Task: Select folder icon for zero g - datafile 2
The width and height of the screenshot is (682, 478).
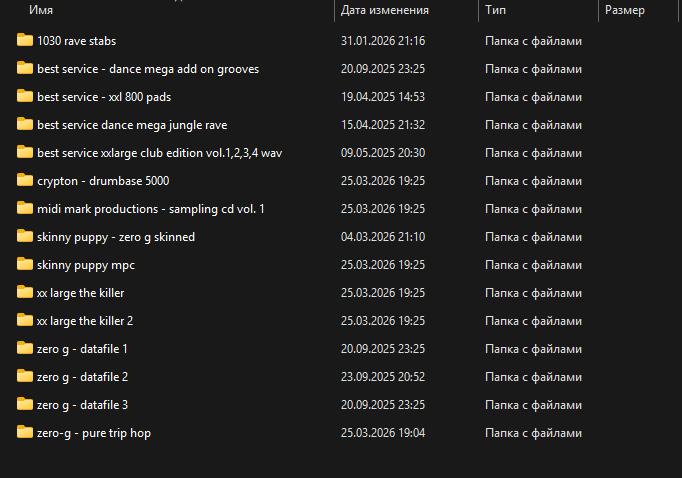Action: (25, 377)
